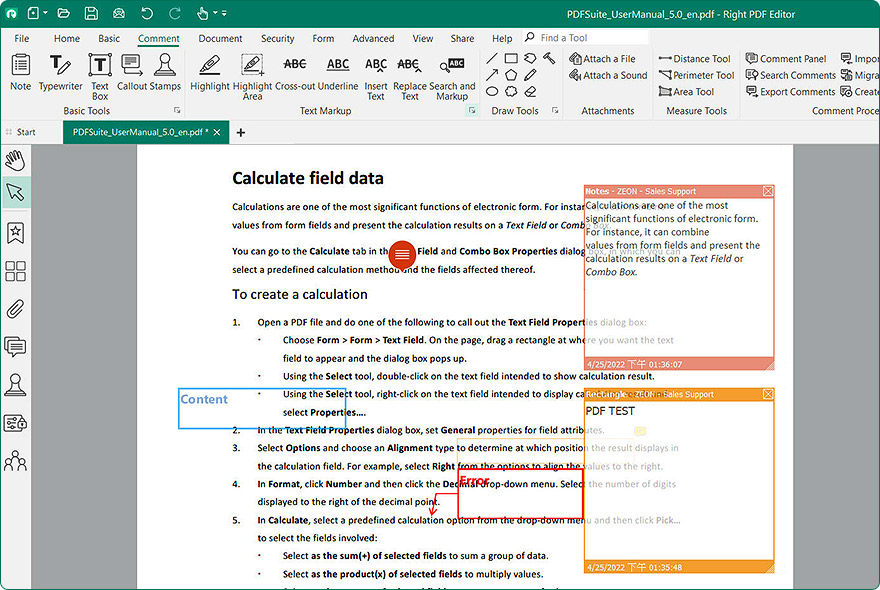Open the File menu
Image resolution: width=880 pixels, height=590 pixels.
[22, 38]
